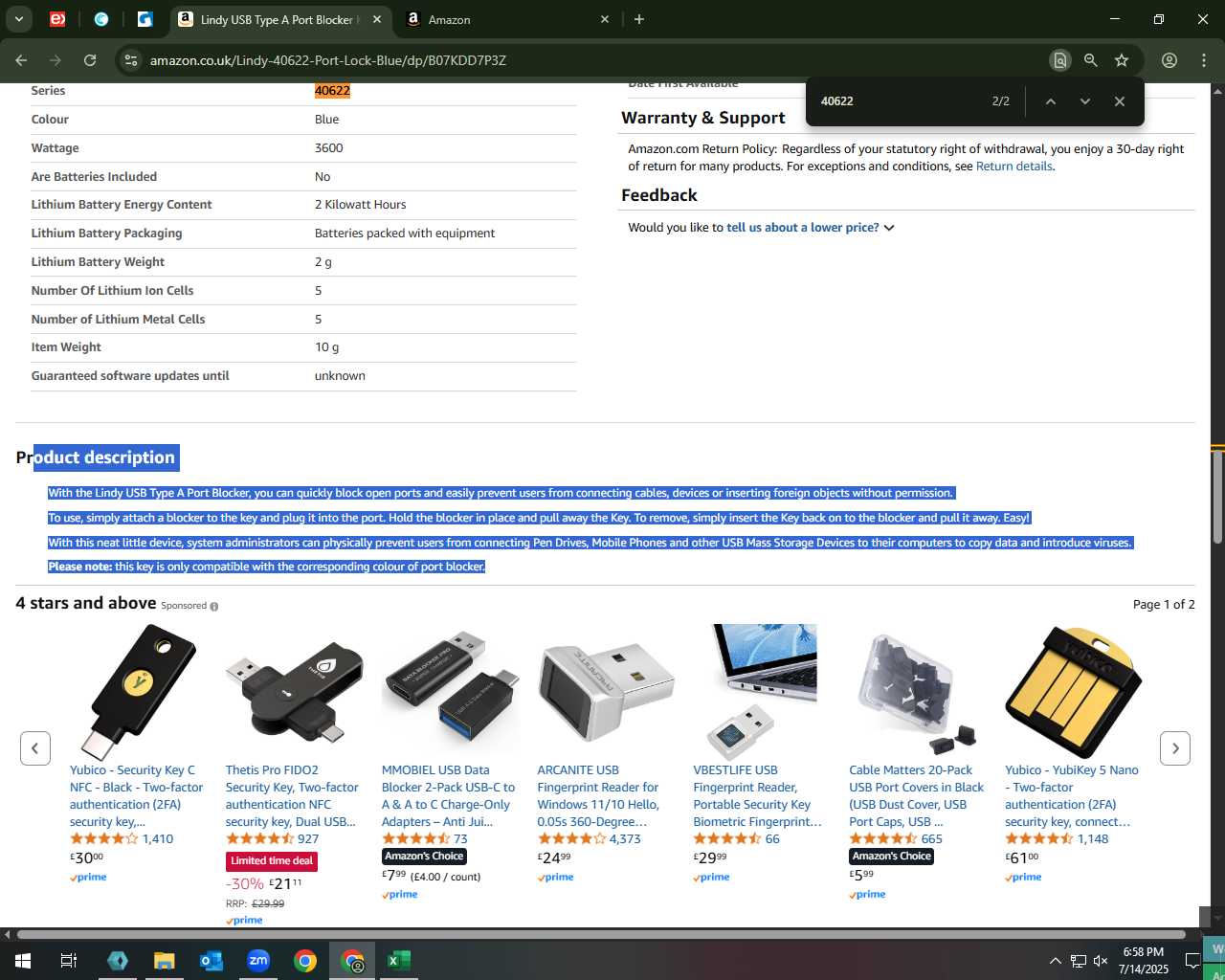
Task: Open Zoom from taskbar
Action: 258,961
